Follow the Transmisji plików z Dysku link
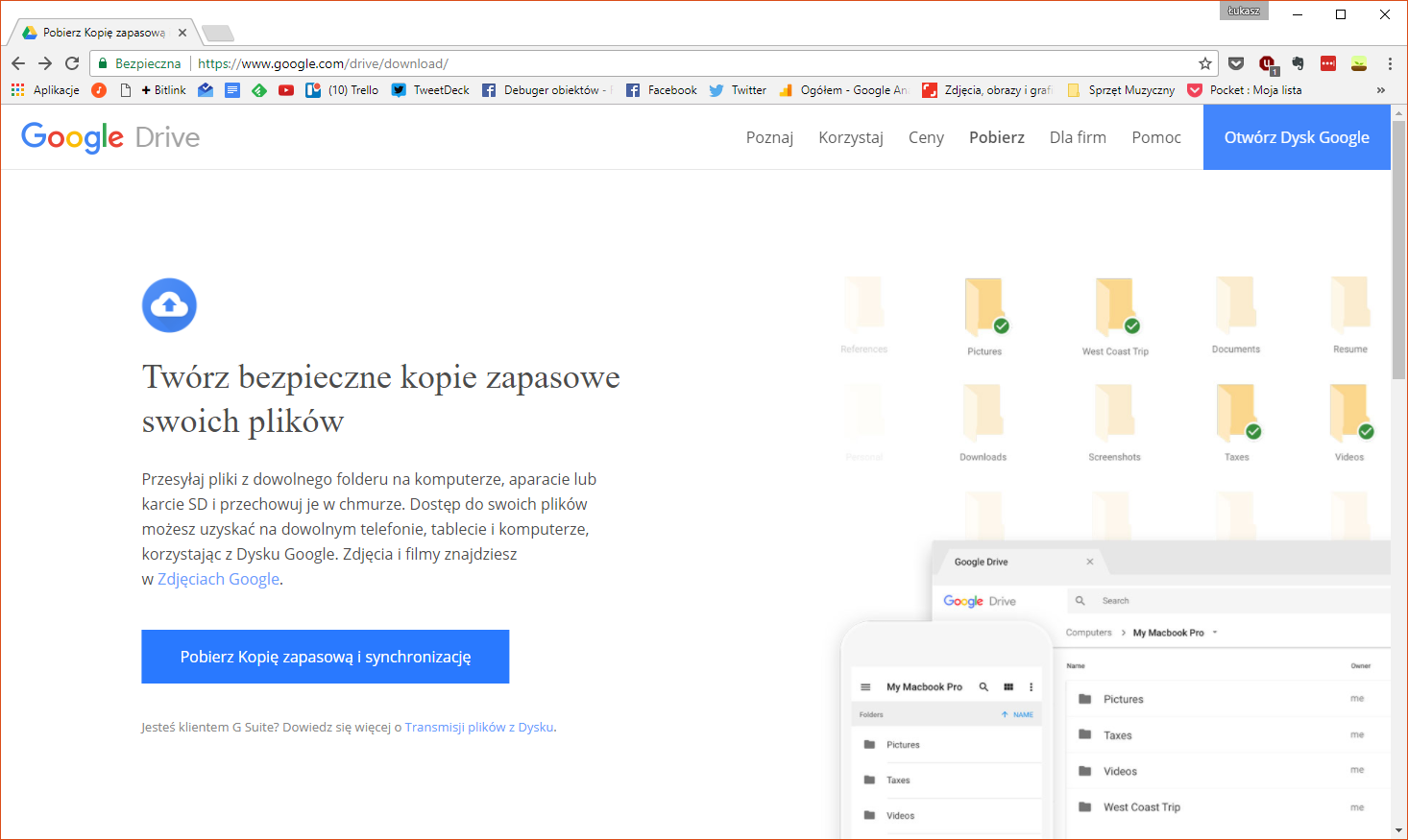This screenshot has height=840, width=1408. click(479, 727)
